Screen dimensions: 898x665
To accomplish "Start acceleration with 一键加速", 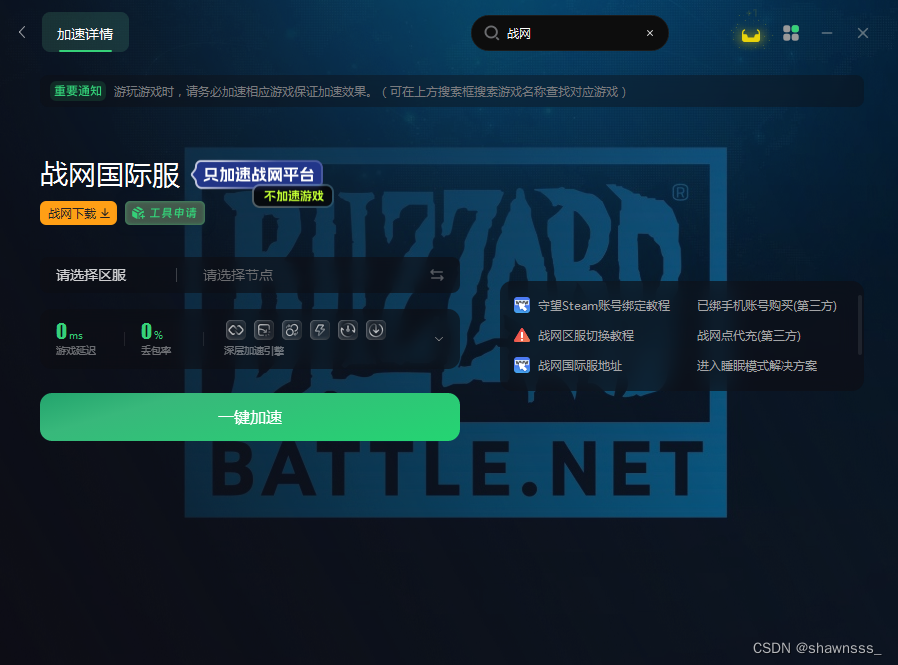I will pyautogui.click(x=250, y=417).
